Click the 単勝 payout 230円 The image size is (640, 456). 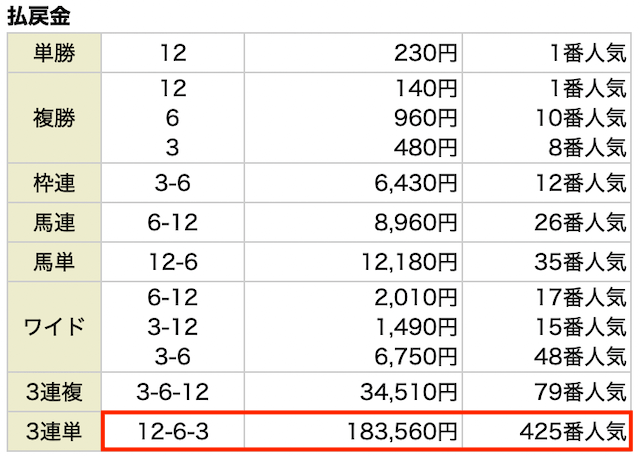click(426, 53)
